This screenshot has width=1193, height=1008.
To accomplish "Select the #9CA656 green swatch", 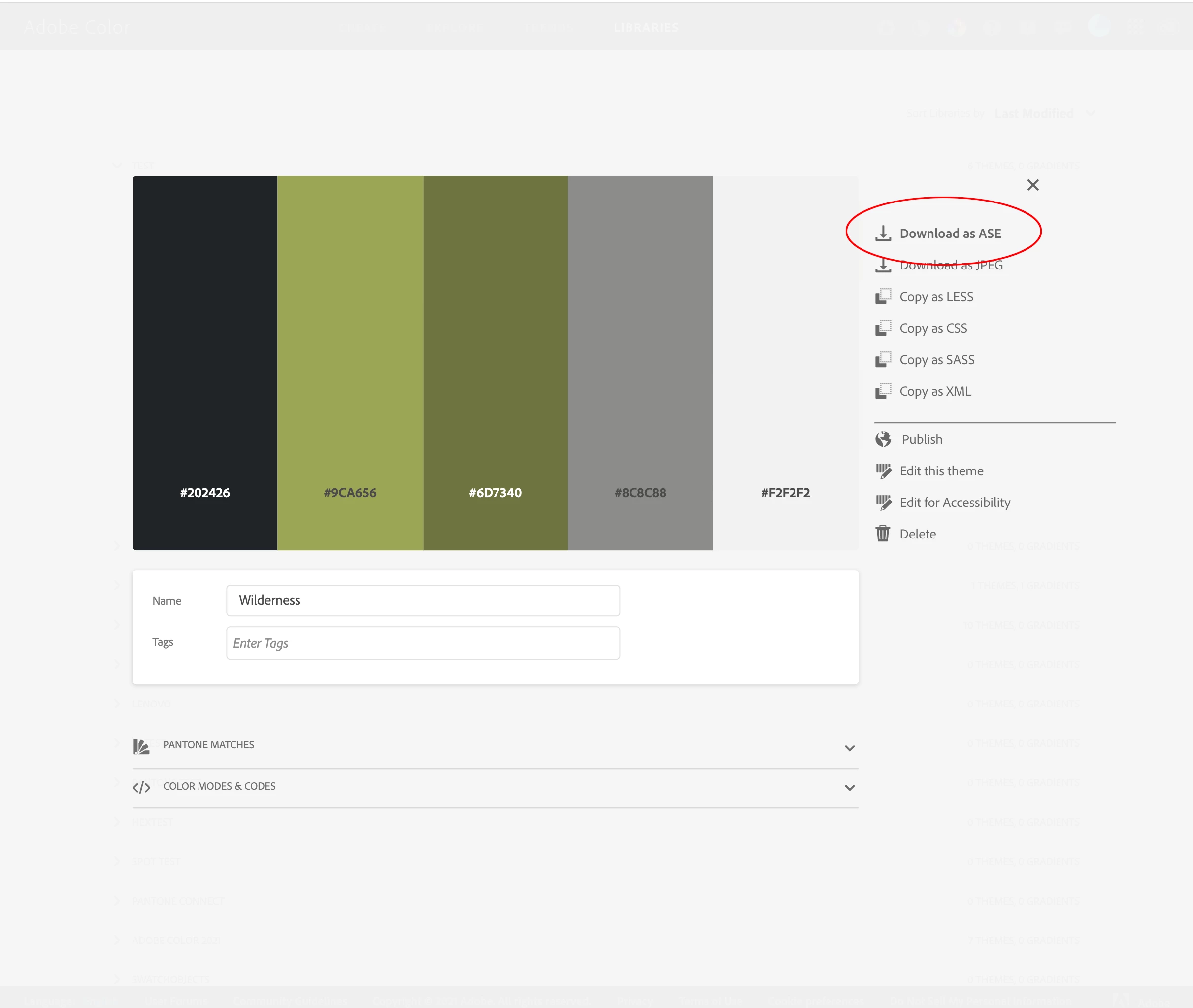I will 350,362.
